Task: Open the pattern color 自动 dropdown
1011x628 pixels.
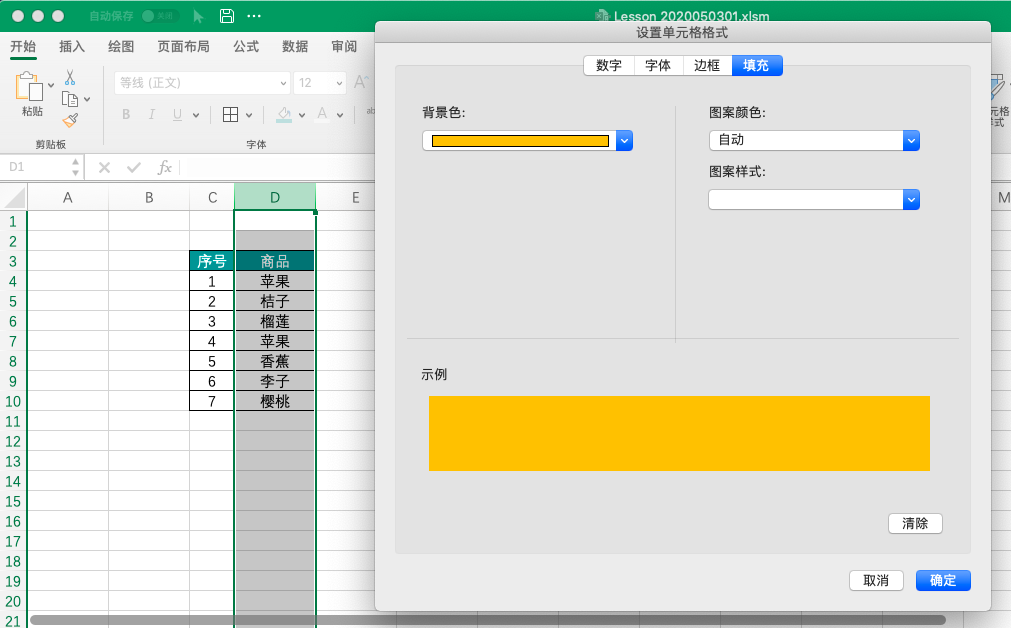Action: [x=910, y=141]
